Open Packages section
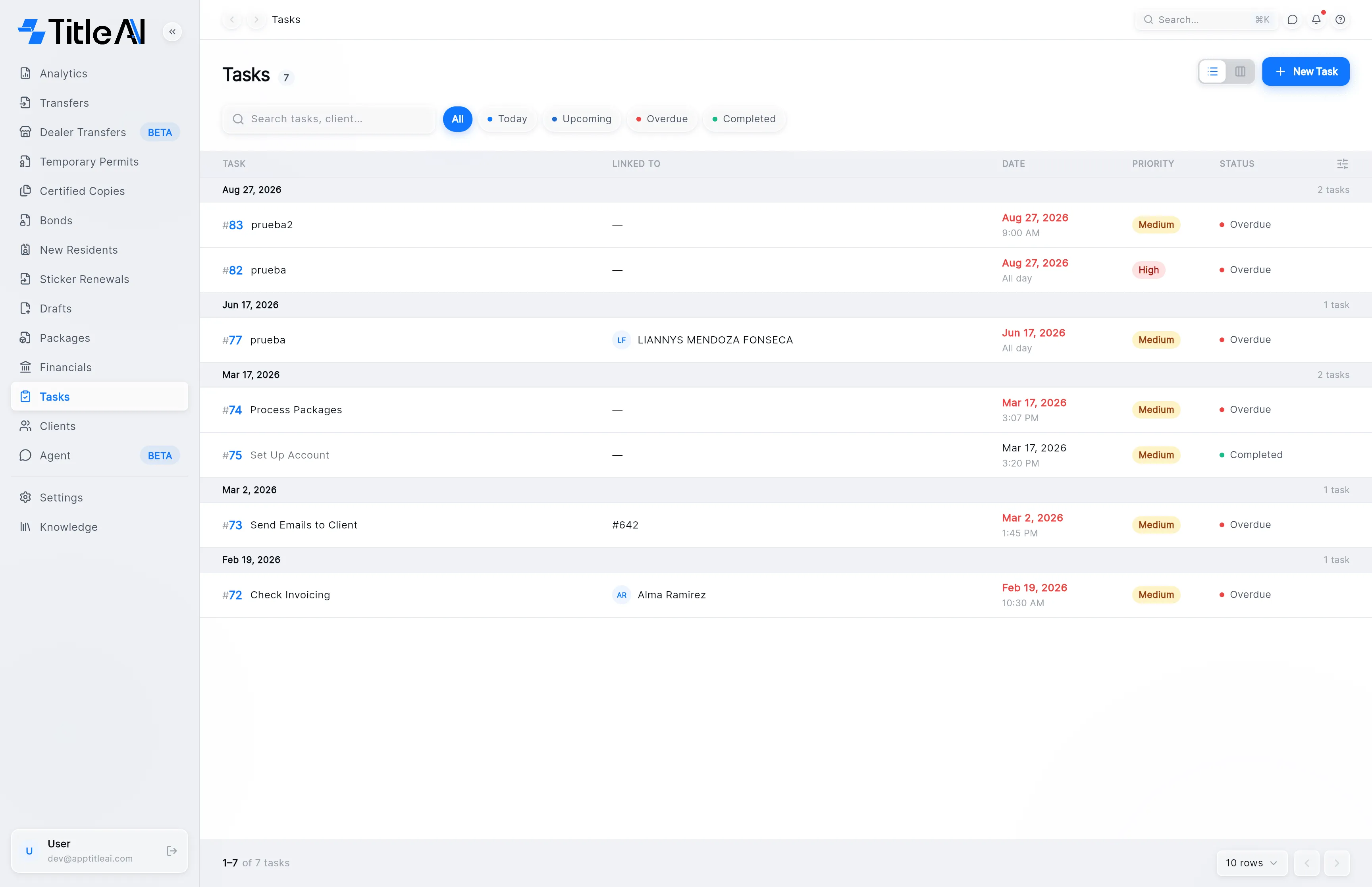This screenshot has height=887, width=1372. [x=100, y=338]
